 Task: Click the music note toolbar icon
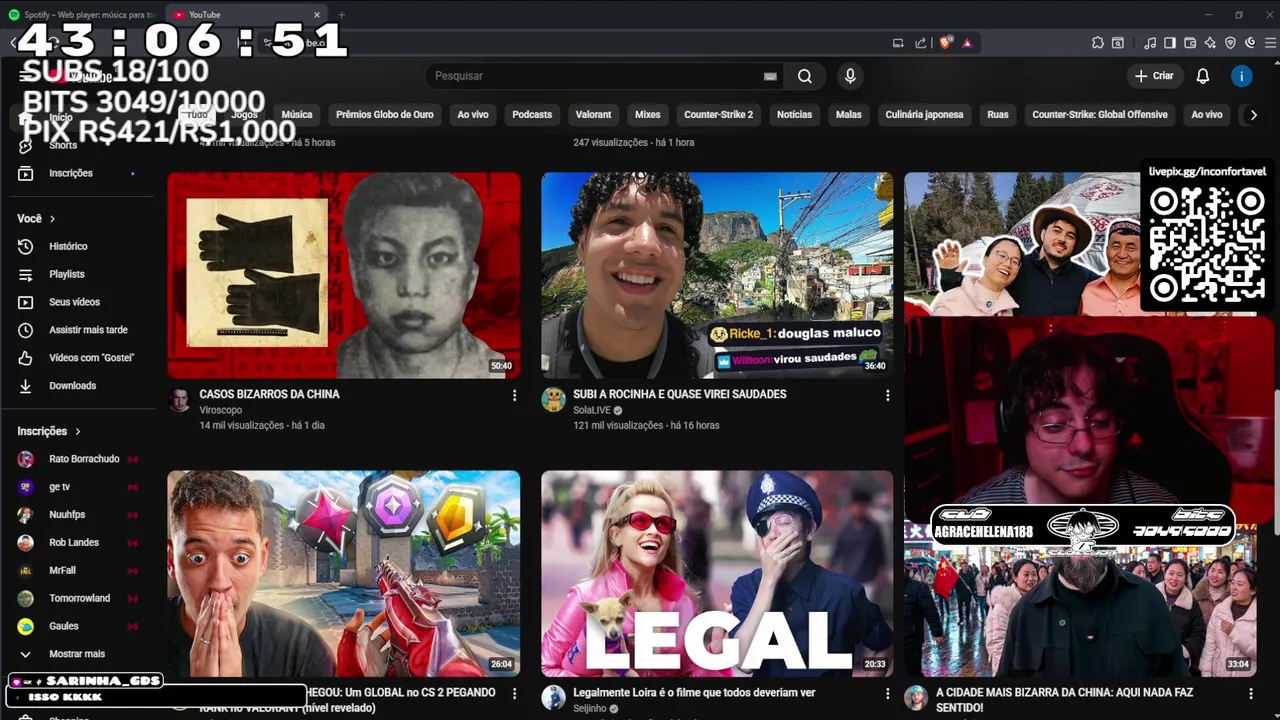(x=1150, y=43)
